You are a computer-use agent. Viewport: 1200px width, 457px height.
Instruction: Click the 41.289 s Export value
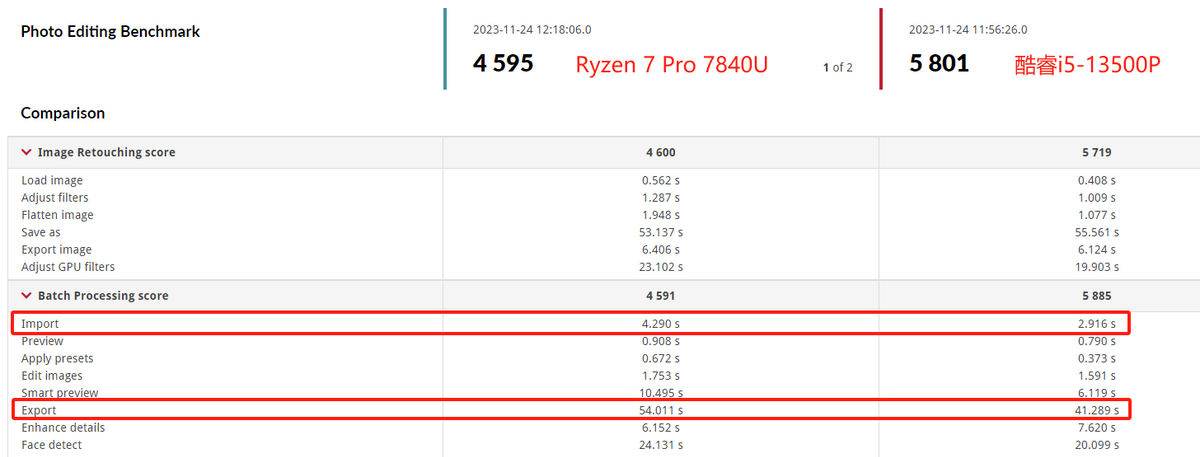[1097, 410]
